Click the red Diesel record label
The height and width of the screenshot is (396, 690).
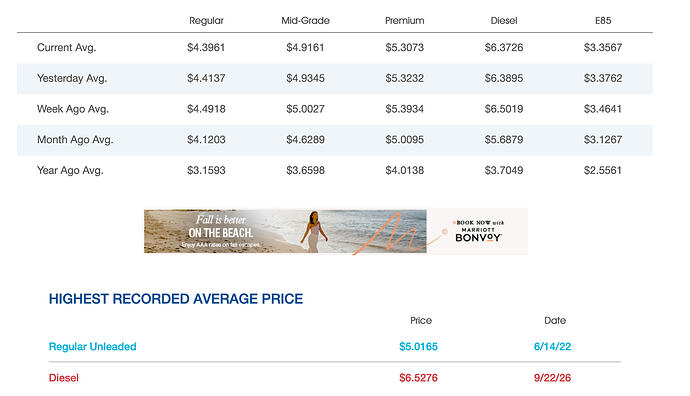coord(63,378)
